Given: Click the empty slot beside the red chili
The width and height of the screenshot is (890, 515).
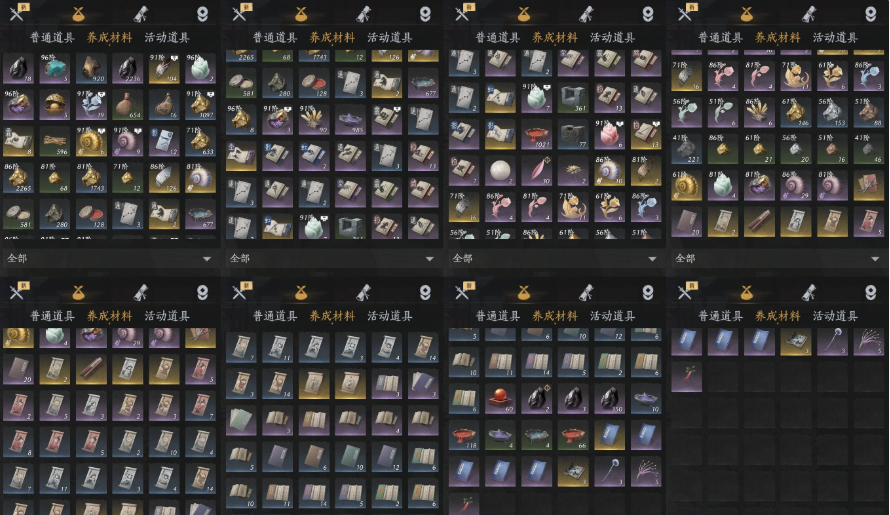Looking at the screenshot, I should [x=723, y=378].
